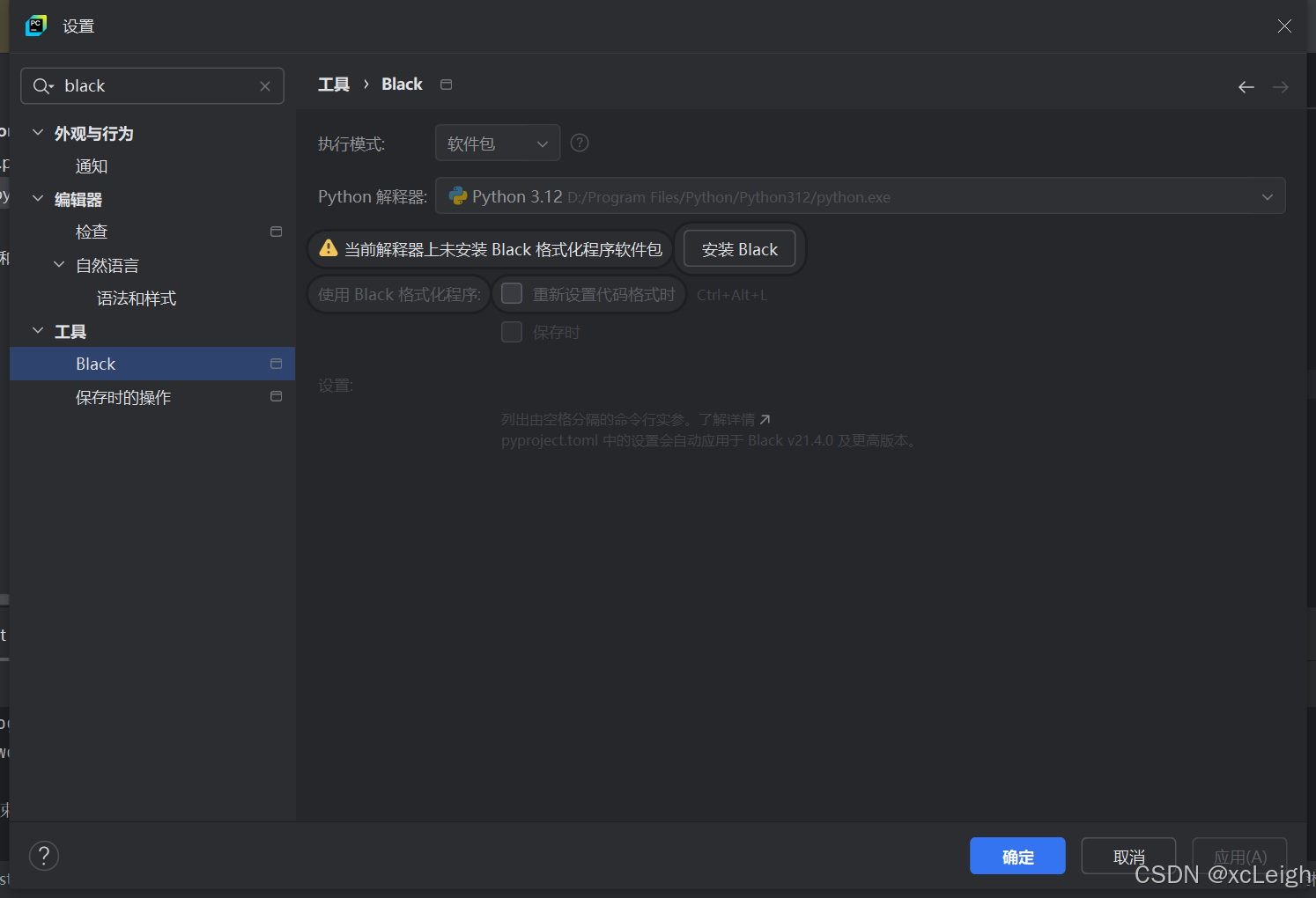Viewport: 1316px width, 898px height.
Task: Click the 编辑器 section label
Action: tap(78, 199)
